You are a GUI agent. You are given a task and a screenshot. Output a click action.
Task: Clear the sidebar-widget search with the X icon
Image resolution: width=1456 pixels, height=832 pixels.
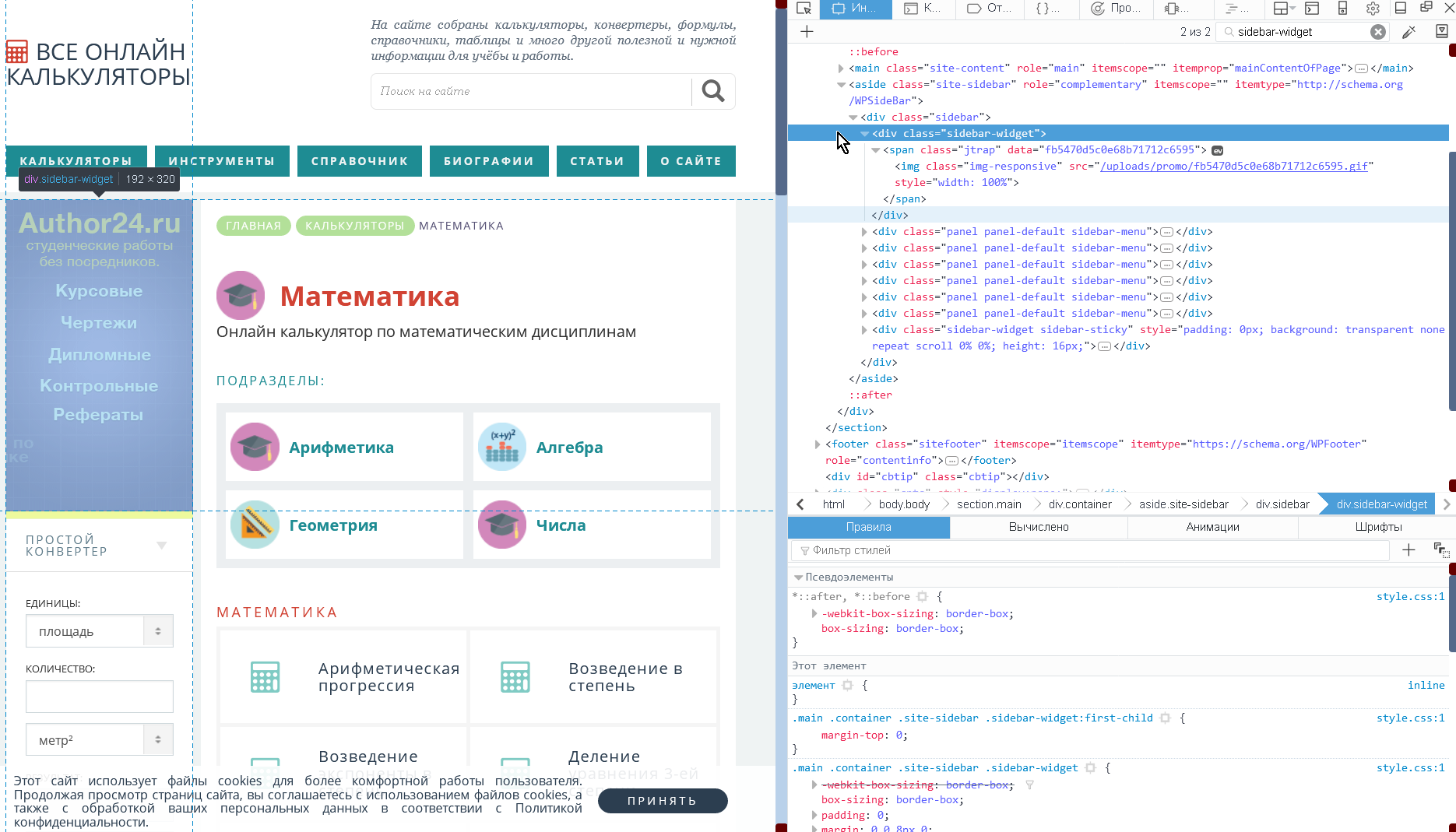coord(1377,32)
